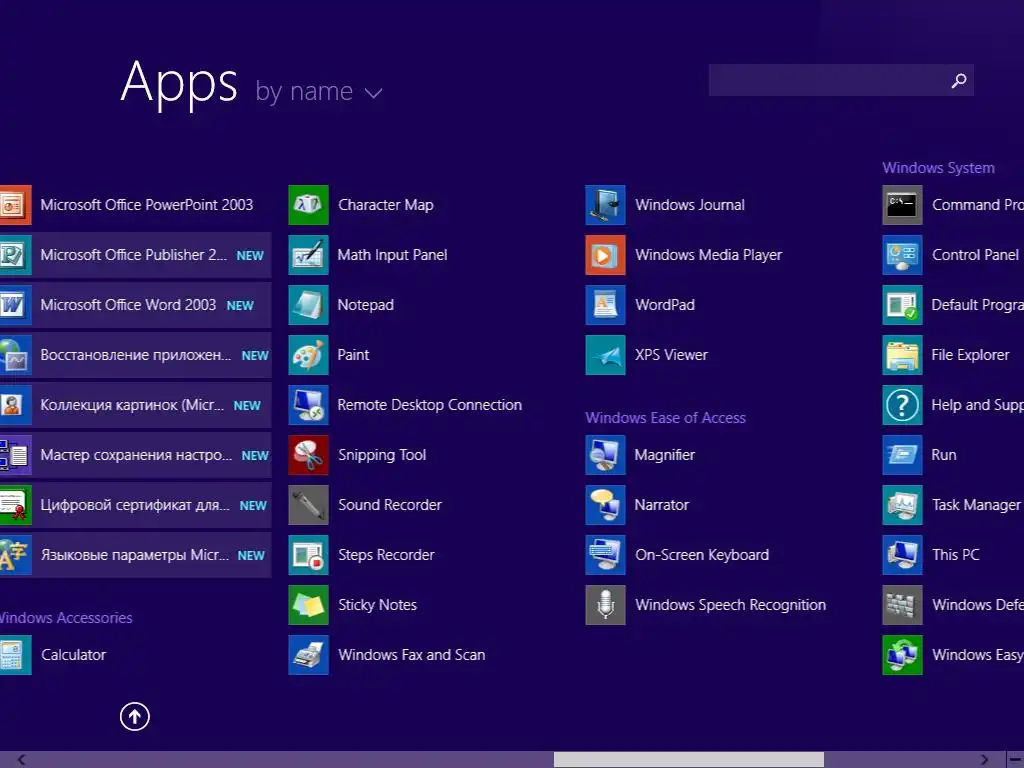Open Windows Easy Transfer icon

pos(903,655)
